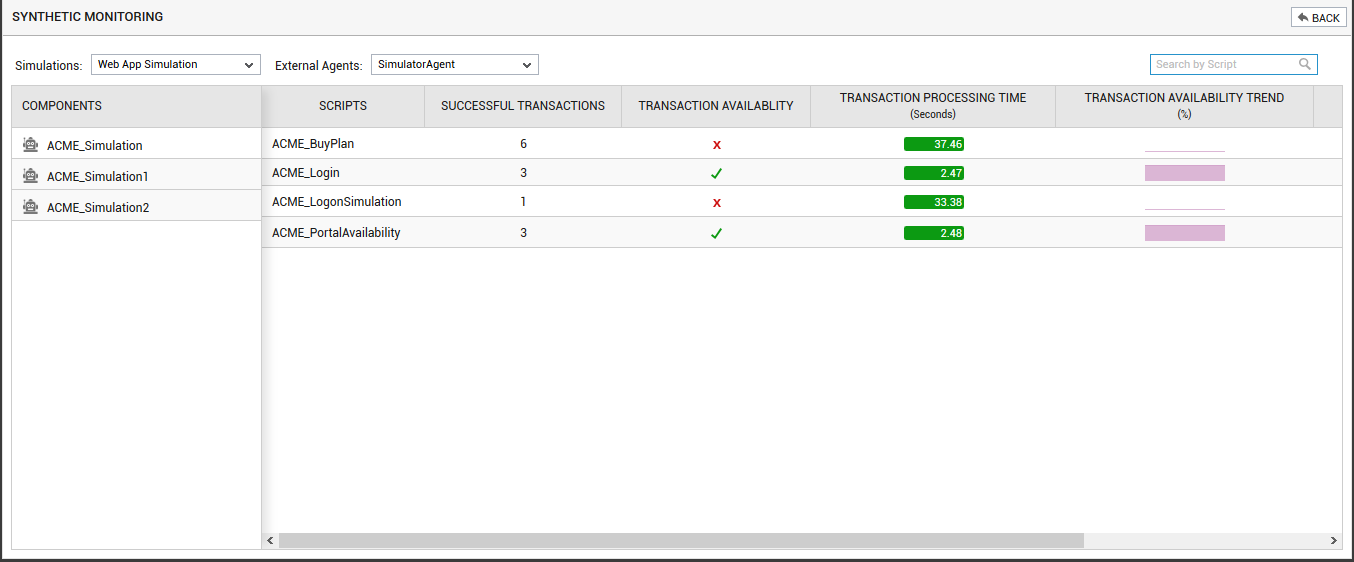The height and width of the screenshot is (562, 1354).
Task: Click the robot icon beside ACME_Simulation2
Action: (x=30, y=207)
